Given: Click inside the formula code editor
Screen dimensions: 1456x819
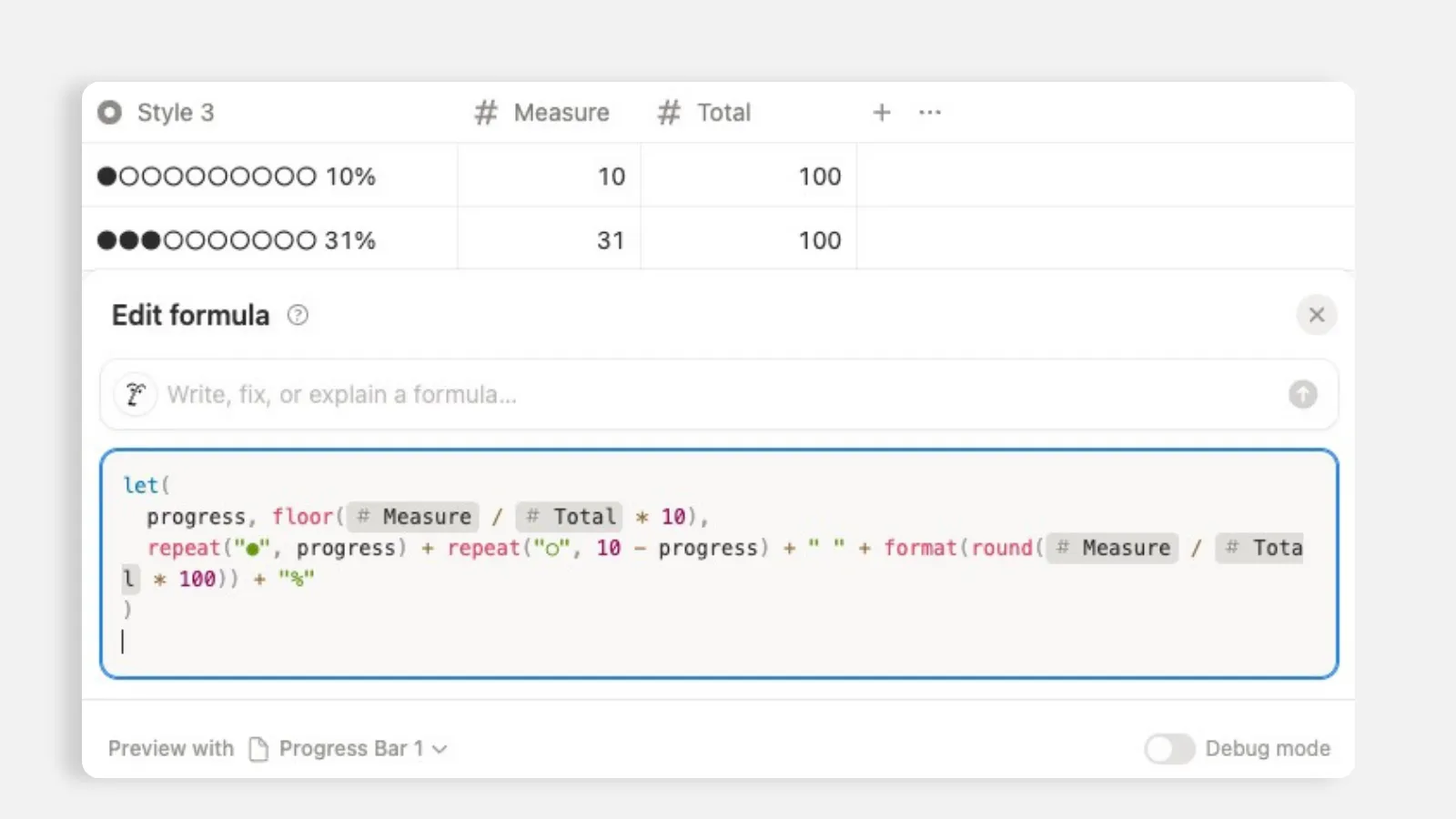Looking at the screenshot, I should tap(719, 563).
